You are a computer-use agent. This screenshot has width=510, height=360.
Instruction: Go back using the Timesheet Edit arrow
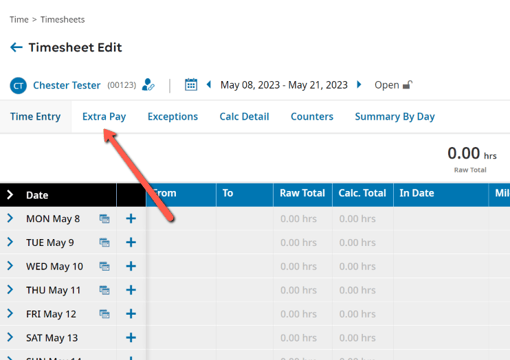tap(16, 47)
